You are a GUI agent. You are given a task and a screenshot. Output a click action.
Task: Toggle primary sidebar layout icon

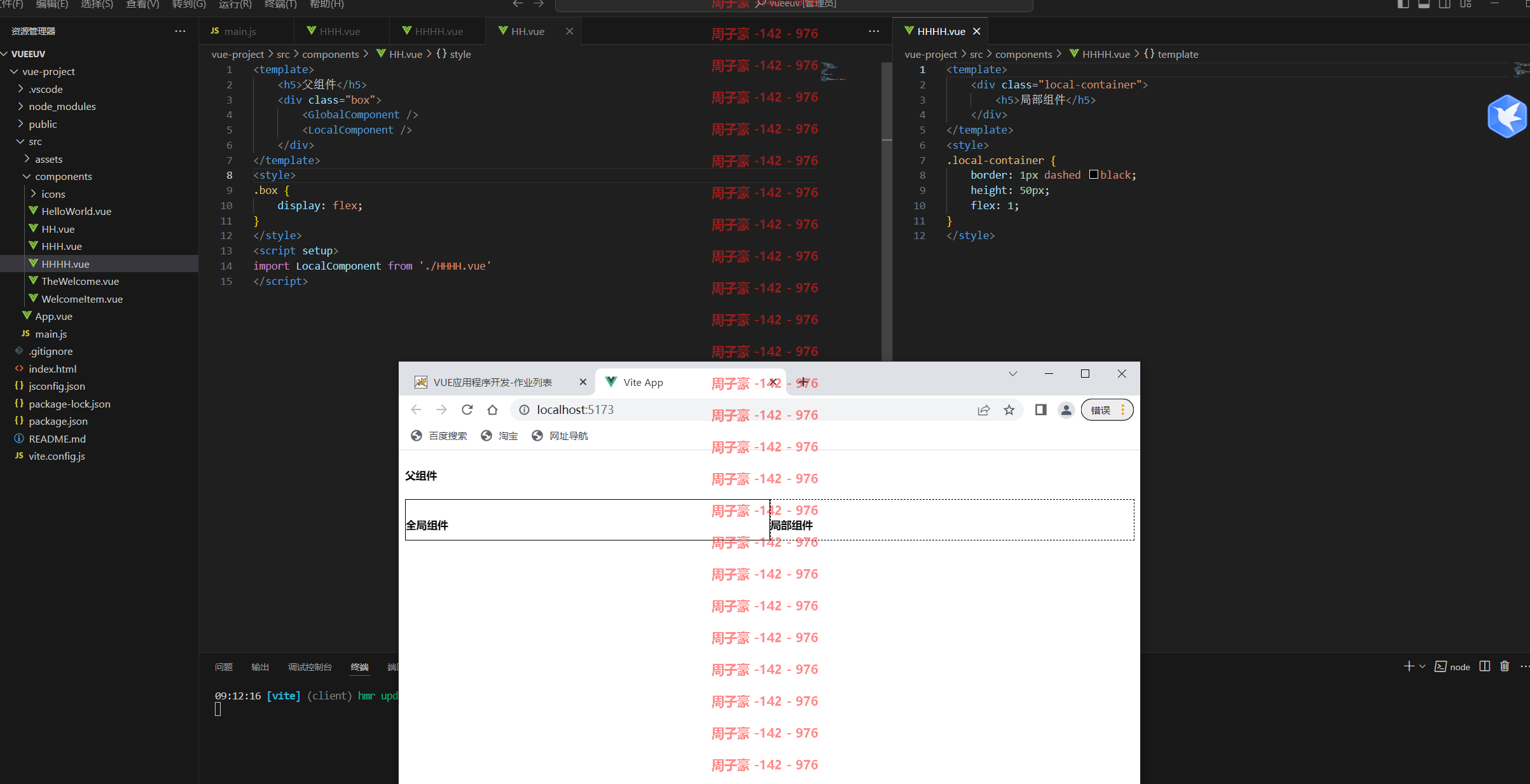click(1403, 4)
